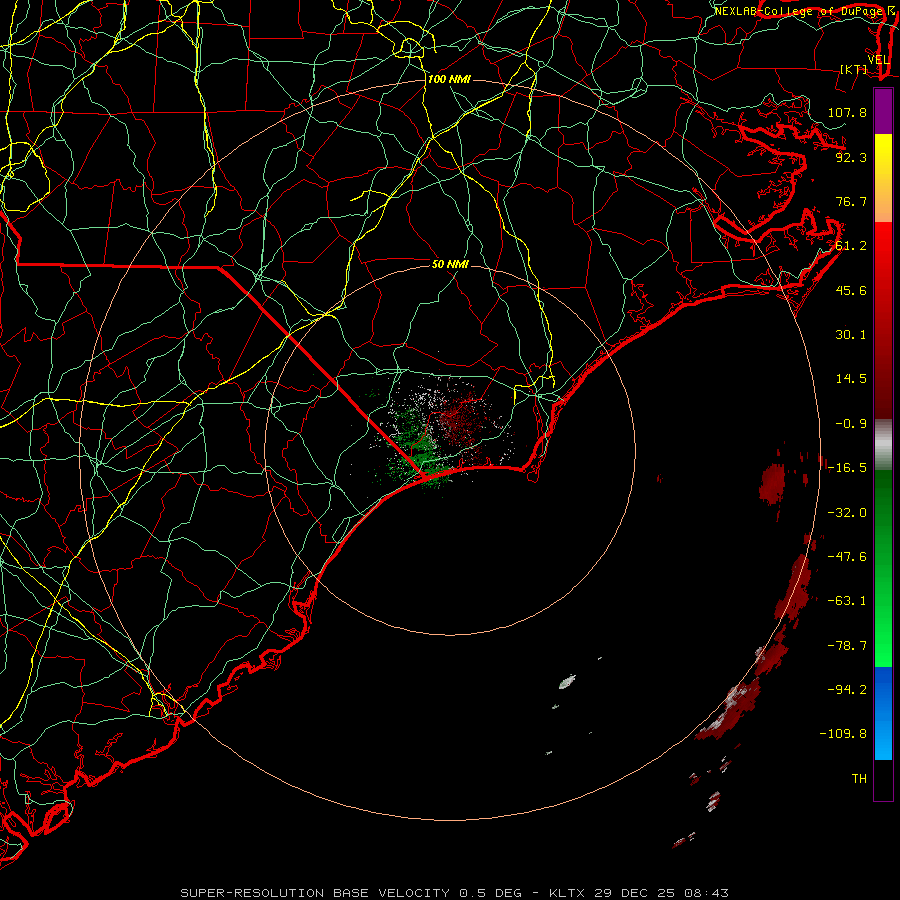Image resolution: width=900 pixels, height=900 pixels.
Task: Click the gray segment of the velocity color bar
Action: [883, 445]
